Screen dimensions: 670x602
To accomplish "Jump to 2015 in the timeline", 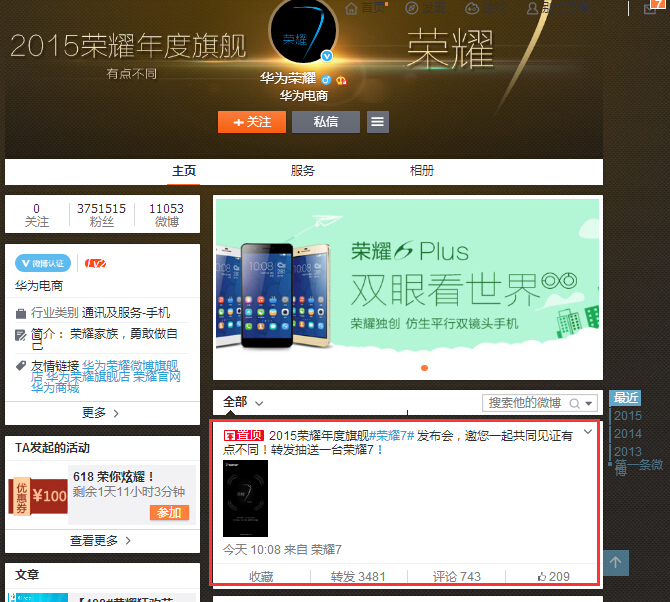I will pos(628,416).
